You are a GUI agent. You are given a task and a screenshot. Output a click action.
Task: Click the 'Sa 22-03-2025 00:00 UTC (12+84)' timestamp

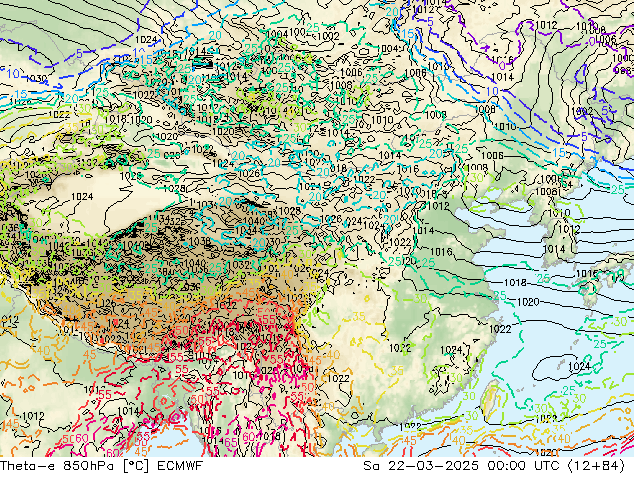click(494, 466)
